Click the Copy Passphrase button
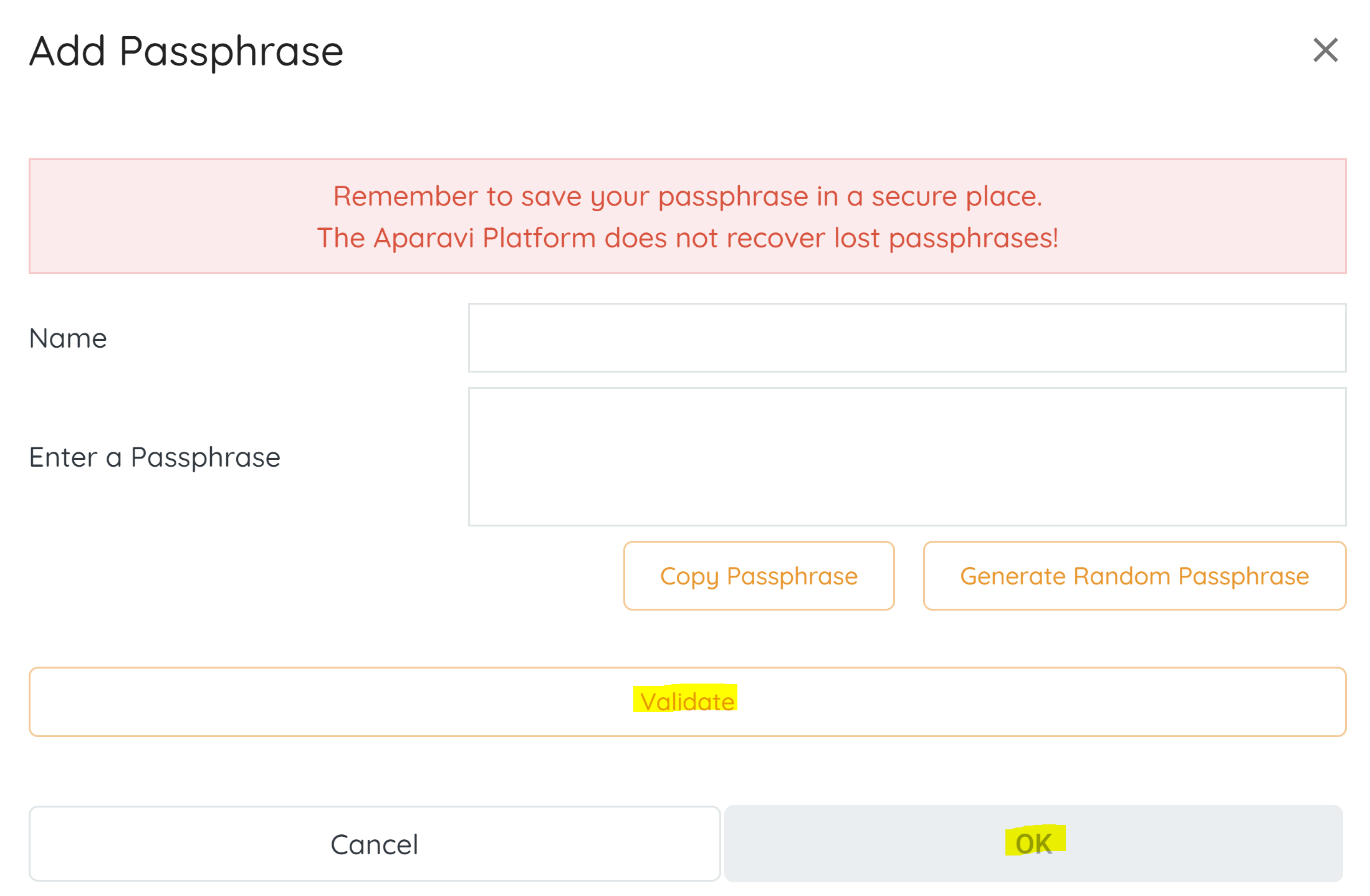1370x896 pixels. click(x=759, y=576)
